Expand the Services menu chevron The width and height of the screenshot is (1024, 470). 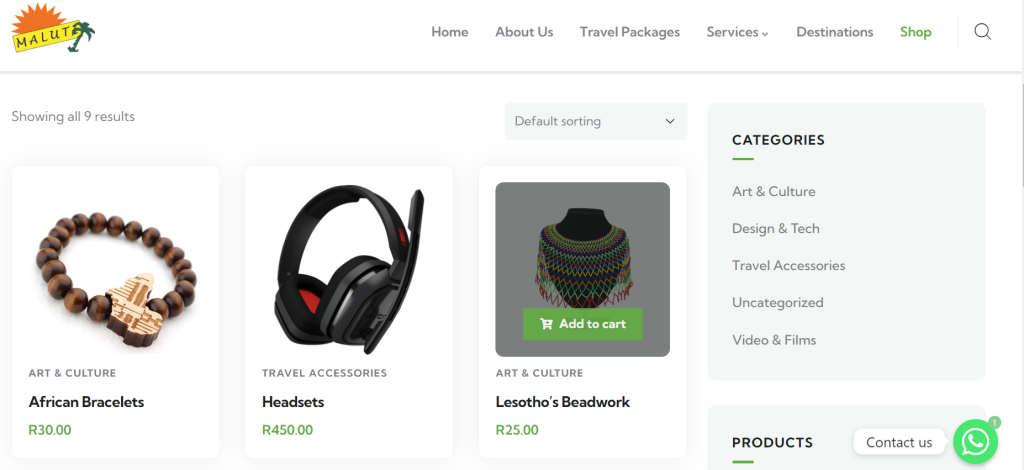coord(765,34)
